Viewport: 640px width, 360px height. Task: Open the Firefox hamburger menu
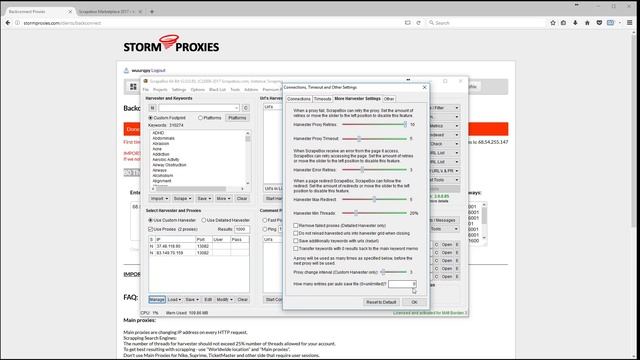(630, 23)
